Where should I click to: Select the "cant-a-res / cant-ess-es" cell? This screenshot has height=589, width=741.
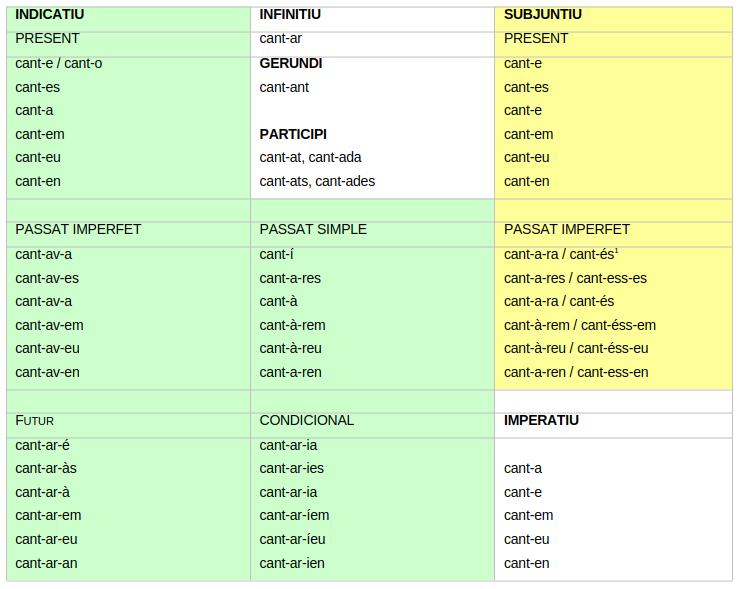pos(575,278)
